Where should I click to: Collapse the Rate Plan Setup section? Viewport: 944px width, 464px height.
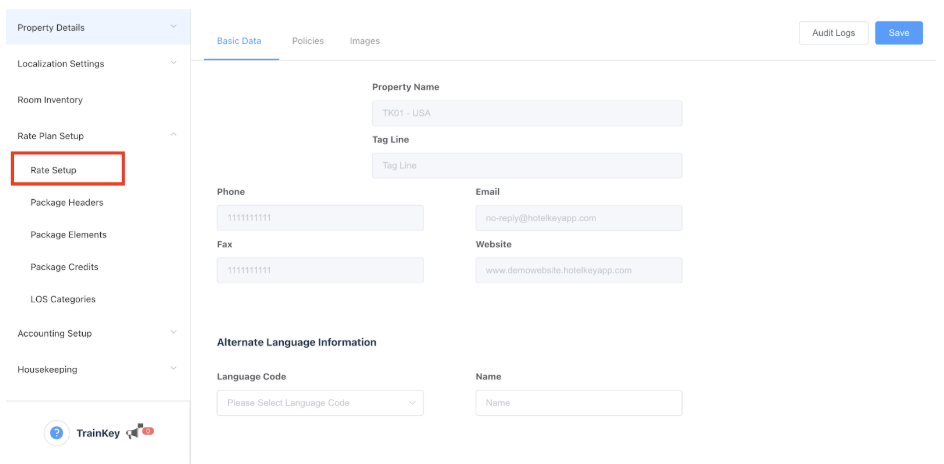coord(173,135)
